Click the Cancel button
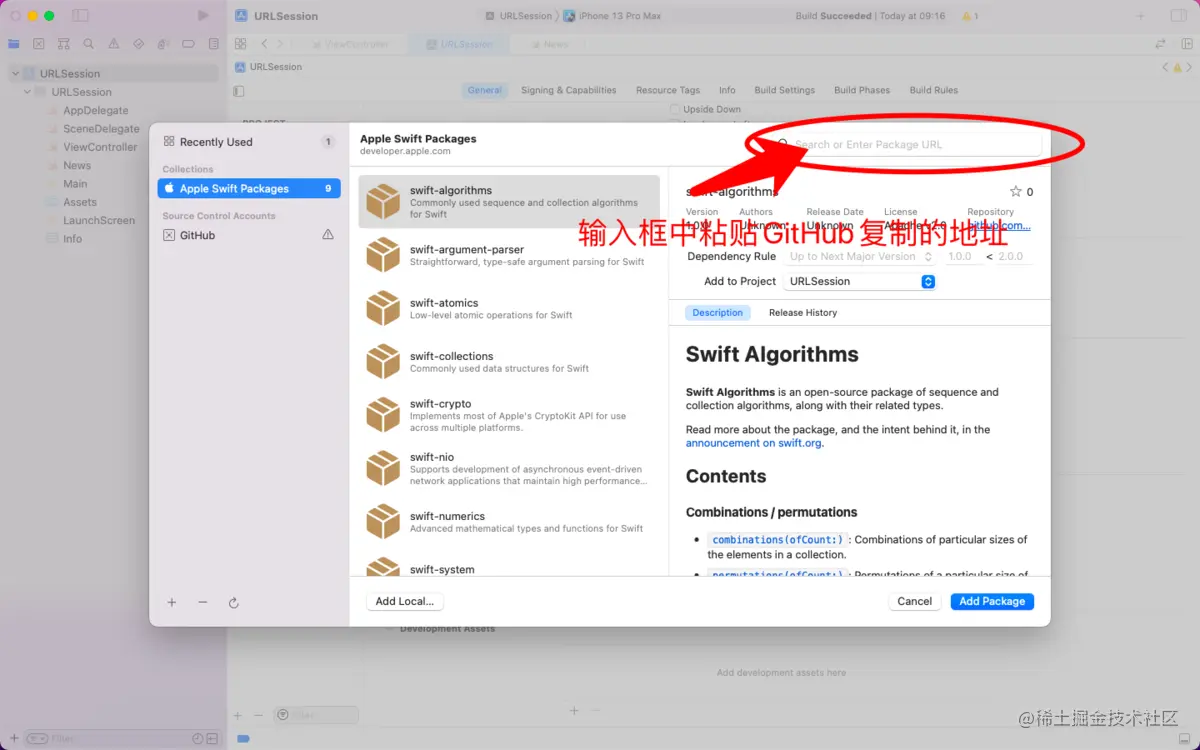 [915, 601]
